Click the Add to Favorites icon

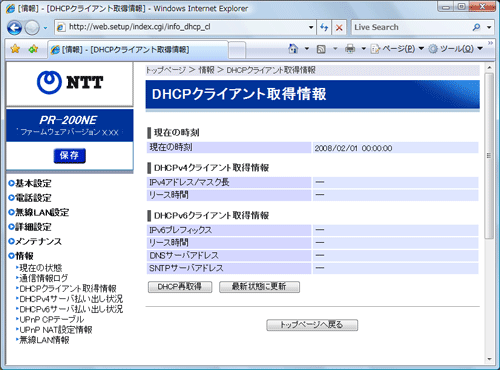pos(33,49)
